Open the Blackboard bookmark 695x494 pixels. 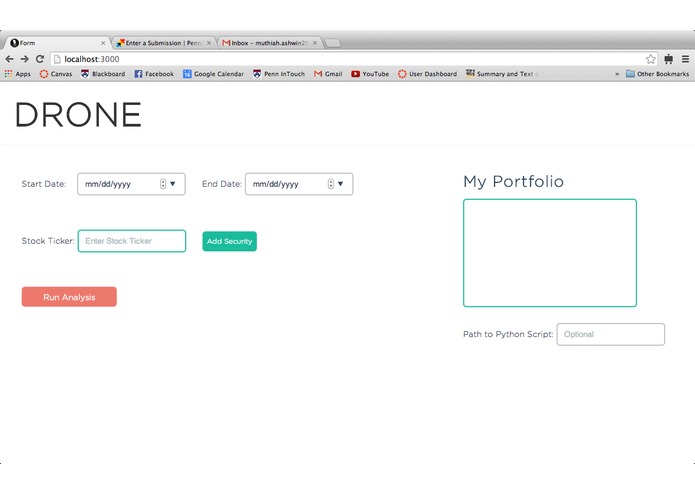click(103, 74)
